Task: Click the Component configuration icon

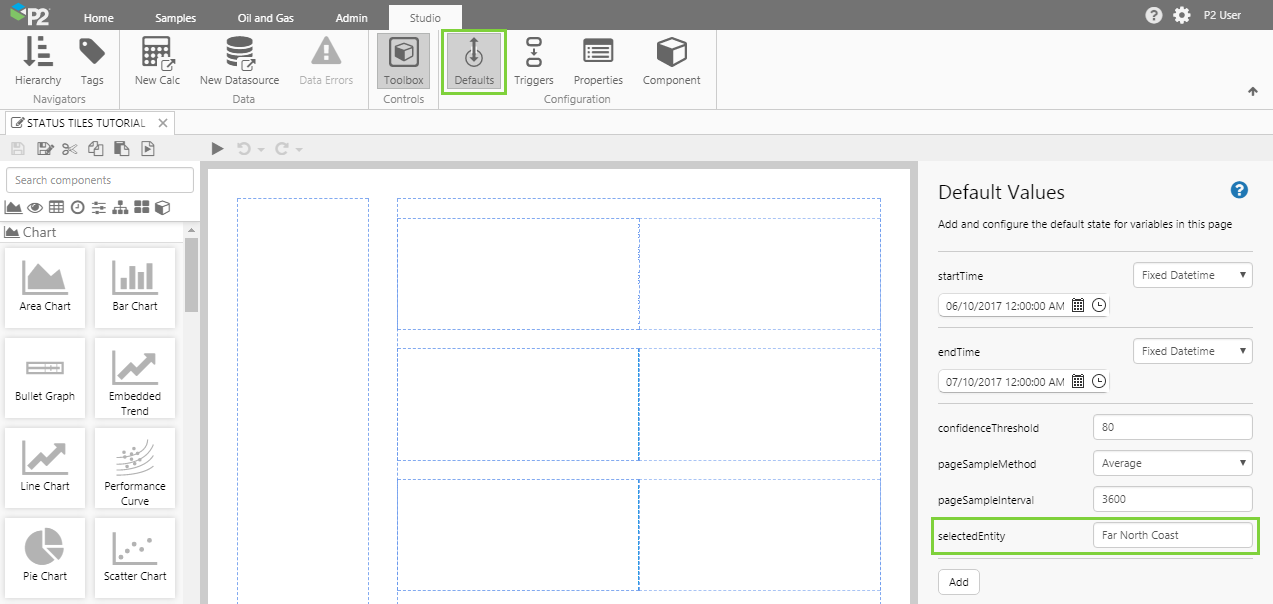Action: (x=671, y=61)
